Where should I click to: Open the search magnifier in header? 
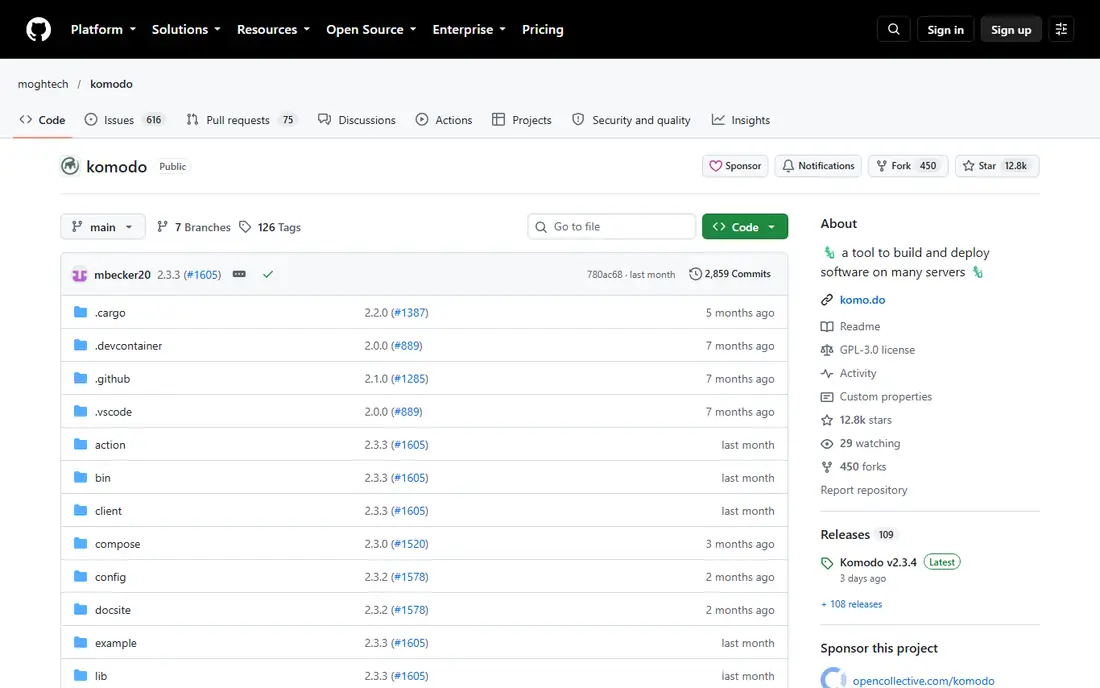(893, 29)
